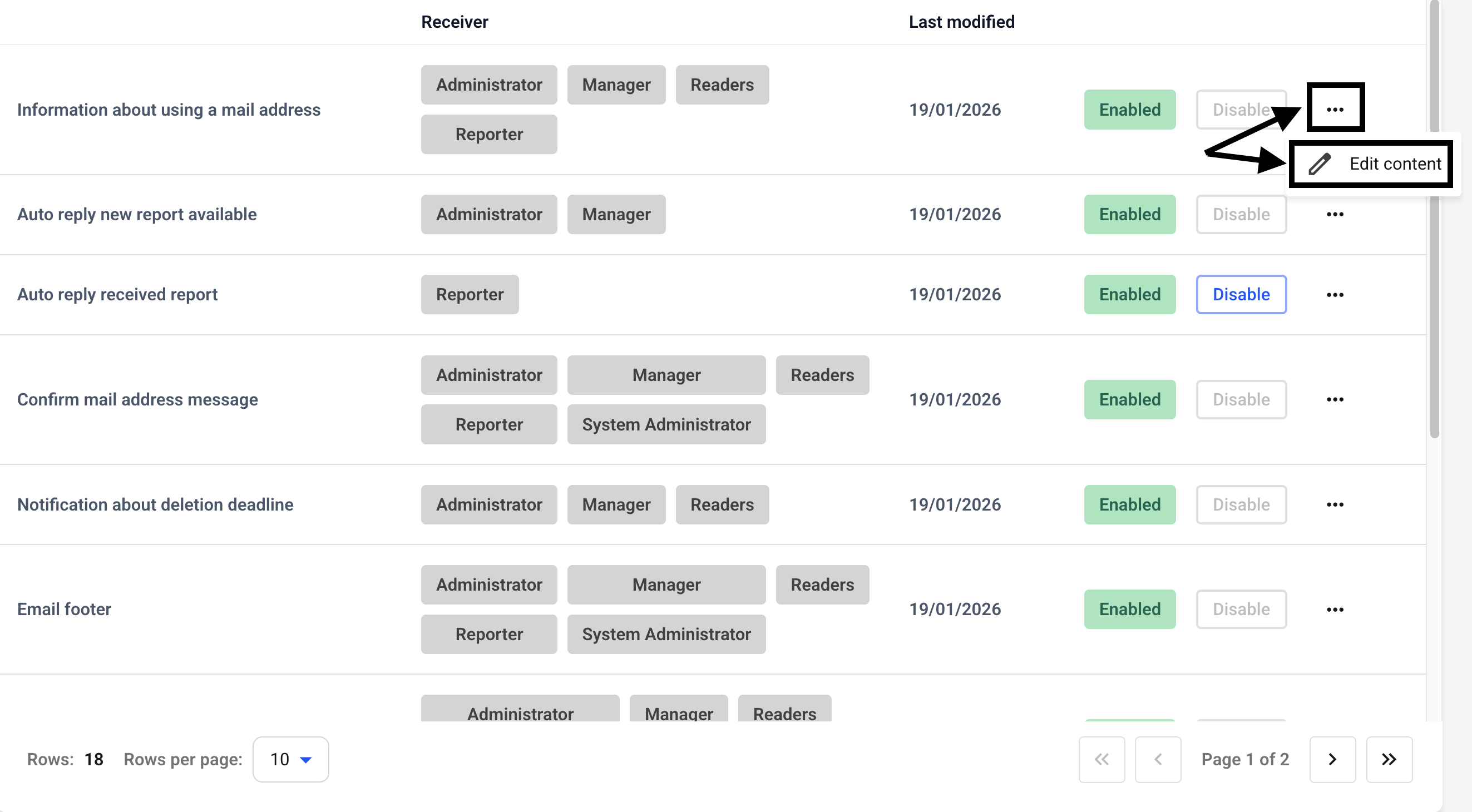The height and width of the screenshot is (812, 1472).
Task: Click the Last modified column header
Action: pyautogui.click(x=962, y=22)
